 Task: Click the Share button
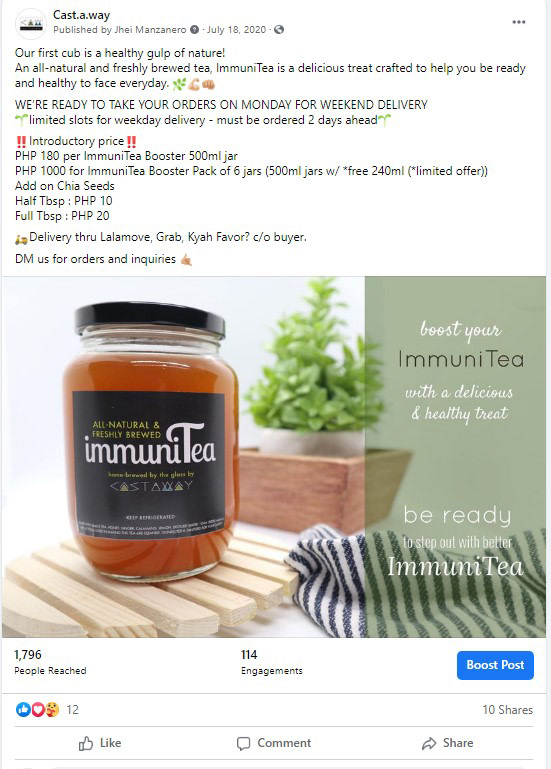(447, 743)
